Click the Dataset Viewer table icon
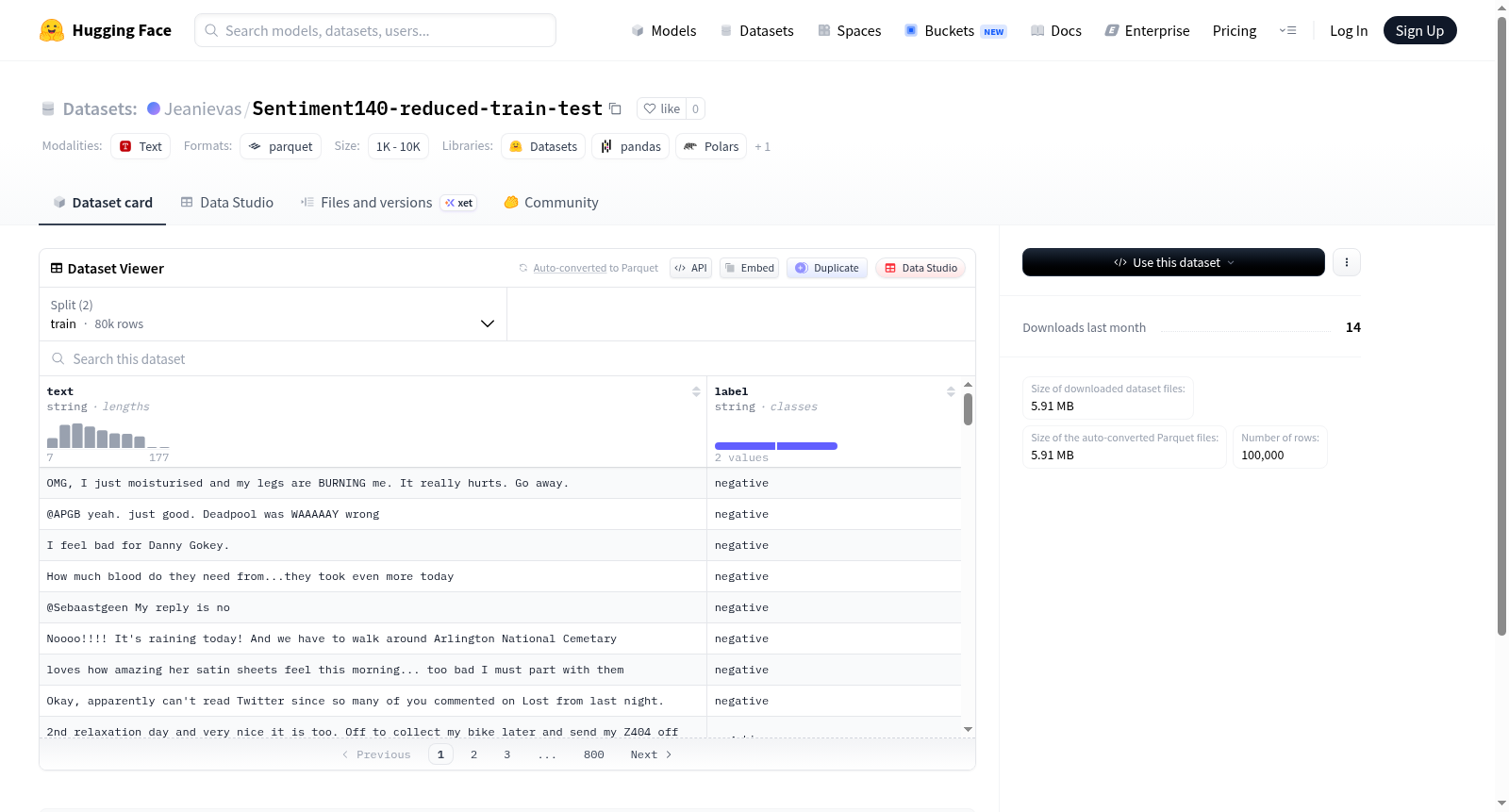1509x812 pixels. 57,269
